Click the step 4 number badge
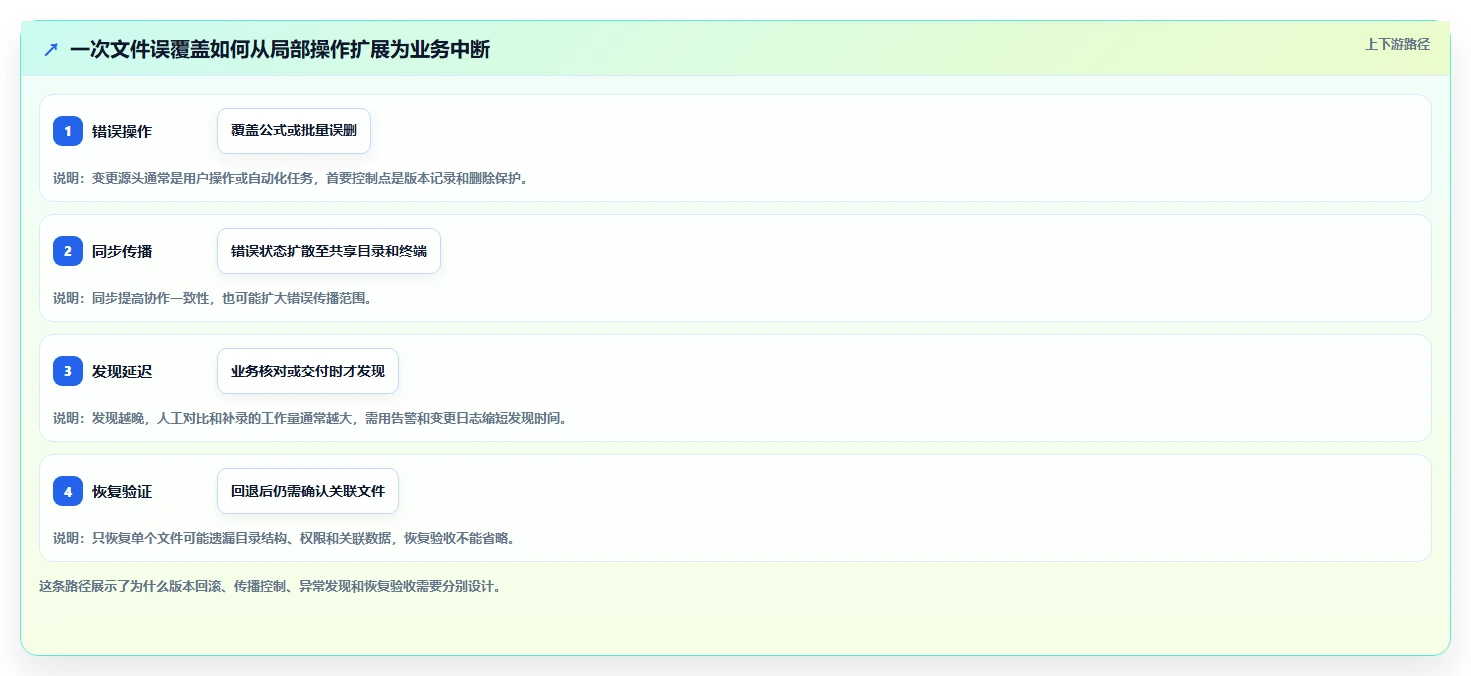 click(x=68, y=491)
